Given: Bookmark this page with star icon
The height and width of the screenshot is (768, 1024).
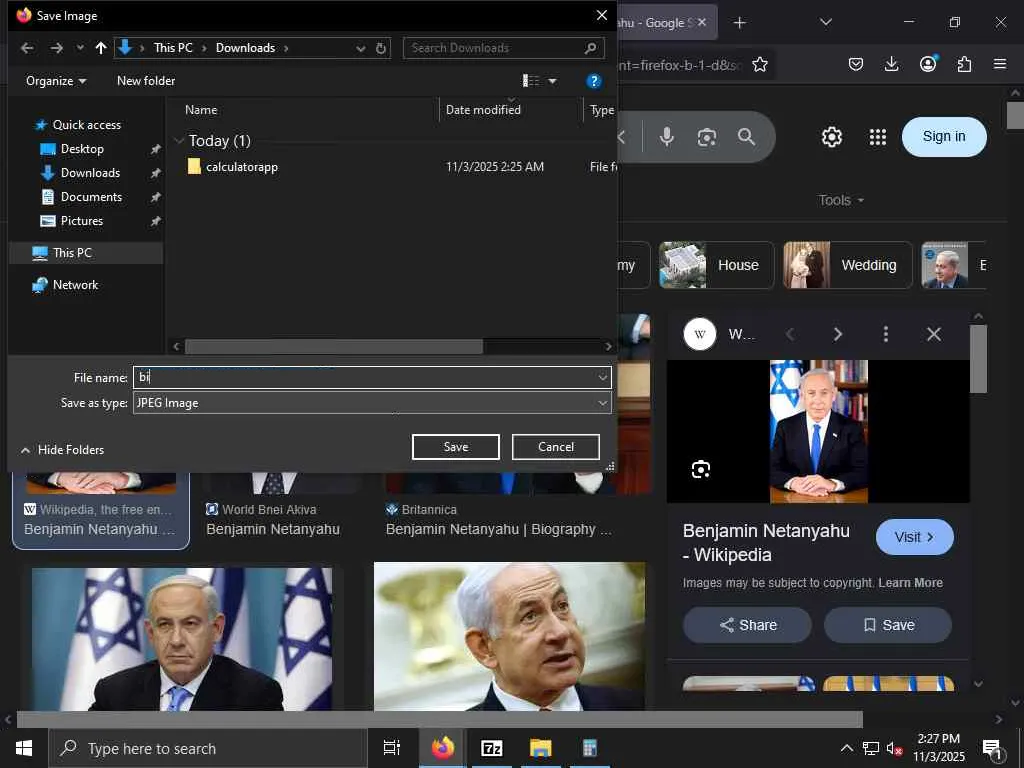Looking at the screenshot, I should (760, 64).
